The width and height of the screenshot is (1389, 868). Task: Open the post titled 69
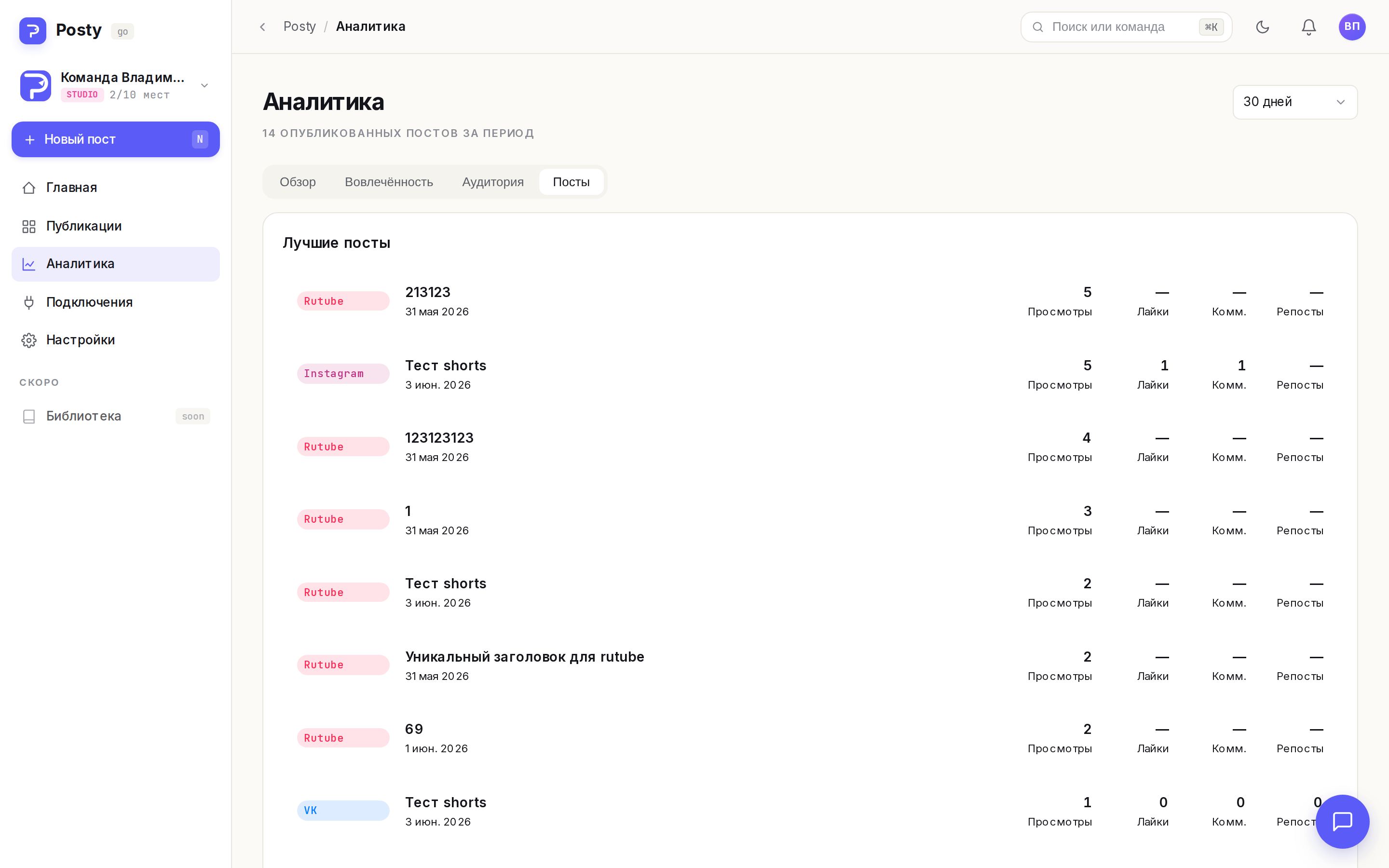[x=414, y=729]
